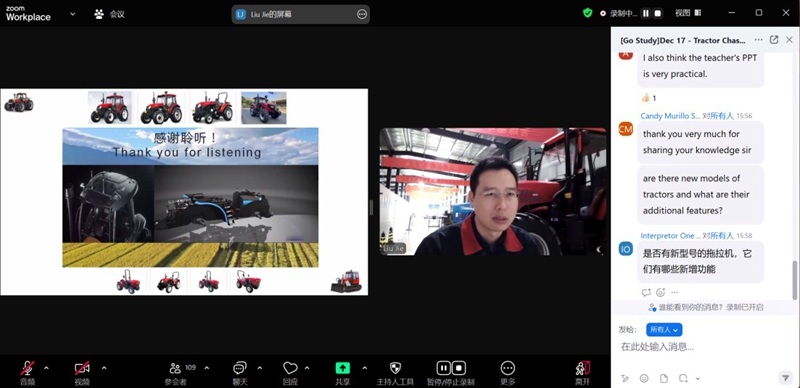Screen dimensions: 800x388
Task: Open the More options ellipsis
Action: pyautogui.click(x=508, y=368)
